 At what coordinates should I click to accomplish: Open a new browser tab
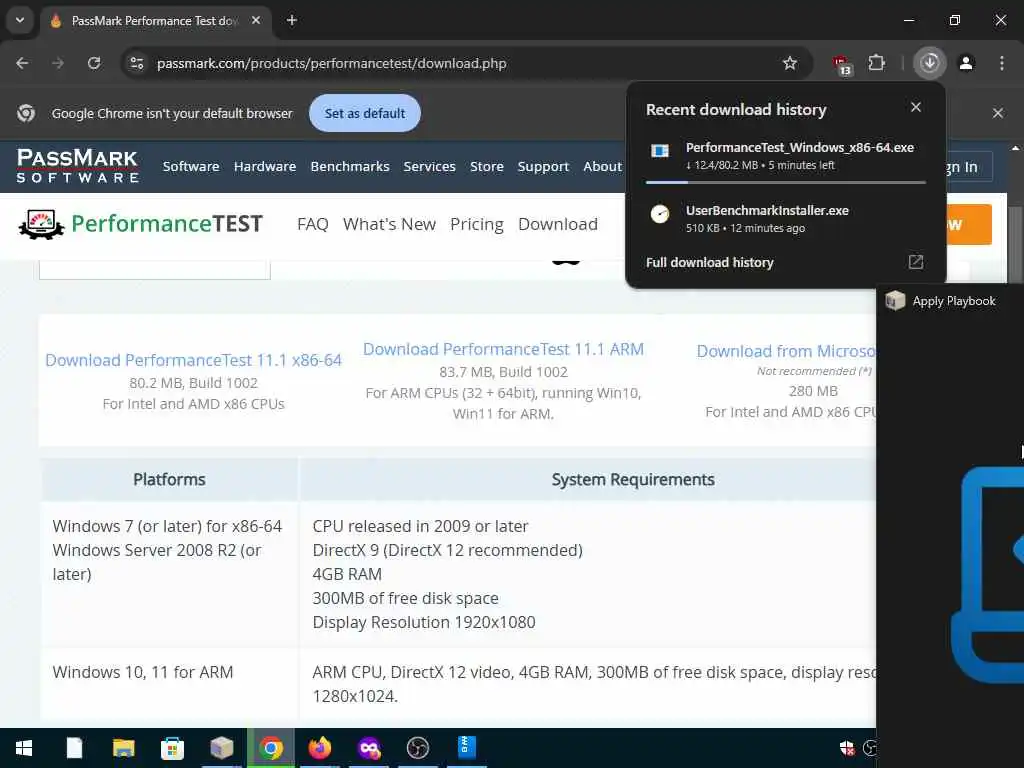click(x=292, y=20)
